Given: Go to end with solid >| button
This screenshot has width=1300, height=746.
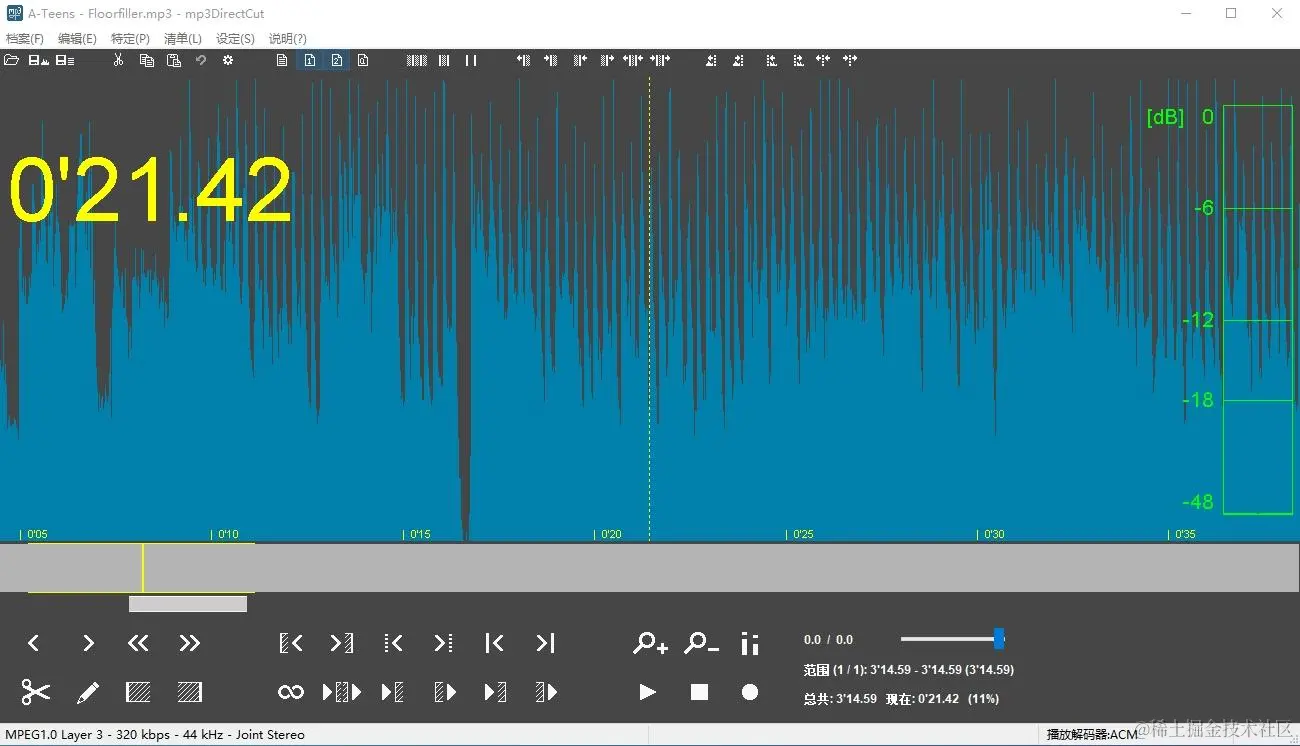Looking at the screenshot, I should [x=545, y=643].
